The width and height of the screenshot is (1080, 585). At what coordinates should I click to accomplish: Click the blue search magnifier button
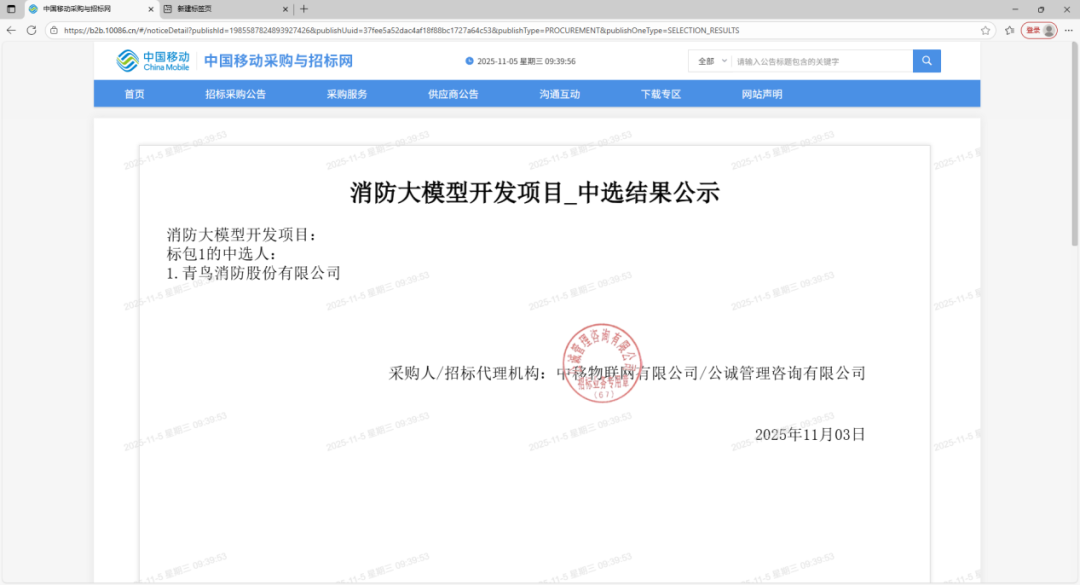pos(926,61)
